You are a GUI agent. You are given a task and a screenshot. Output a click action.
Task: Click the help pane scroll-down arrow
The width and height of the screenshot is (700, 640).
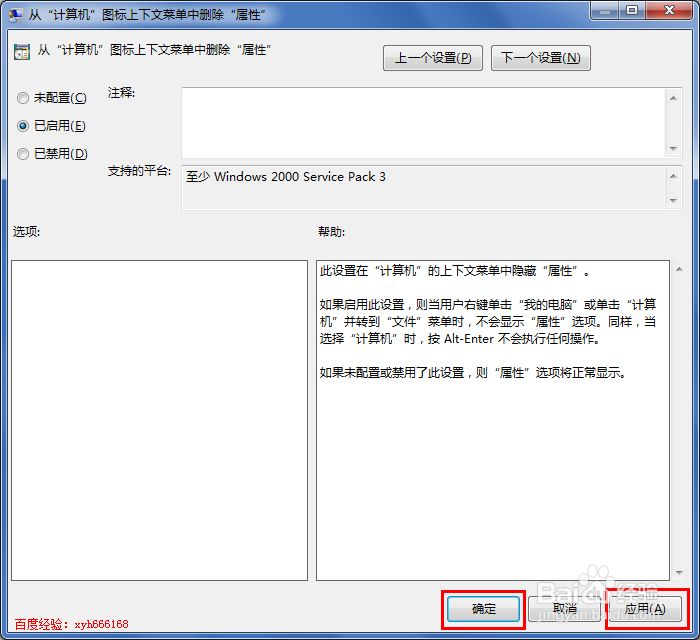point(679,573)
